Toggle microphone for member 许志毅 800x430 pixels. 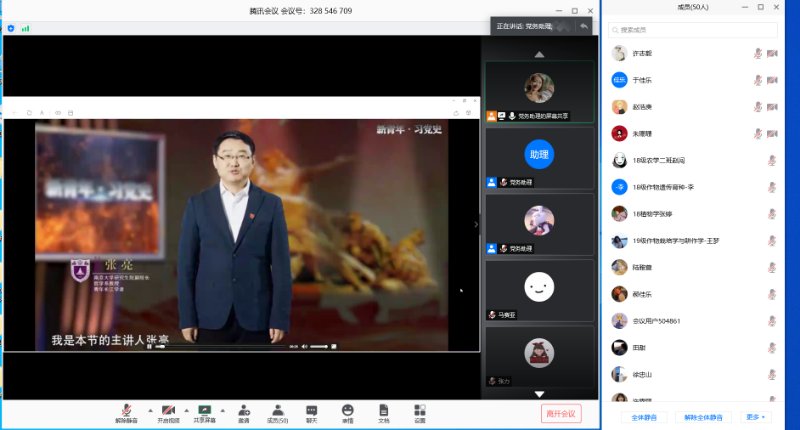757,53
